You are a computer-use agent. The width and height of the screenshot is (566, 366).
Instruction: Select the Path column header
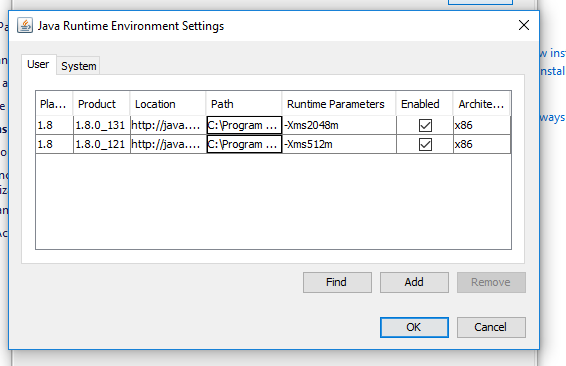point(244,104)
